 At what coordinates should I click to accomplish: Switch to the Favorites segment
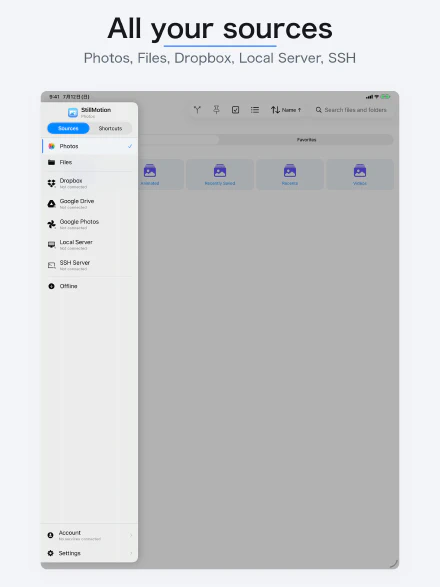click(306, 140)
